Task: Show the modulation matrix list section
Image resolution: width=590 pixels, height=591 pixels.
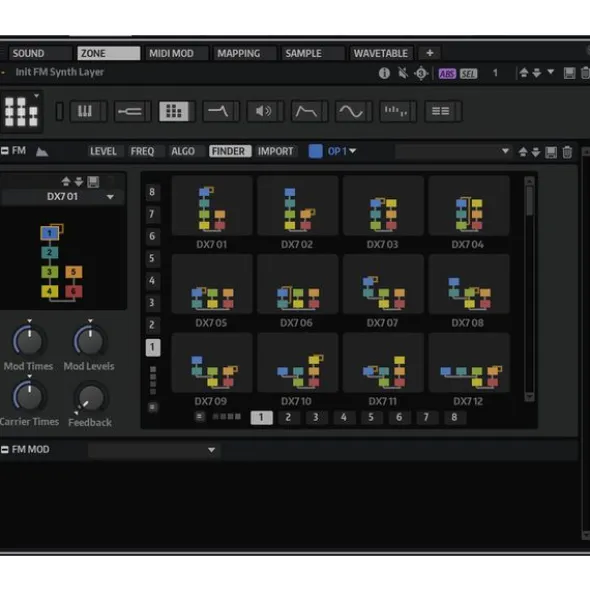Action: tap(440, 112)
